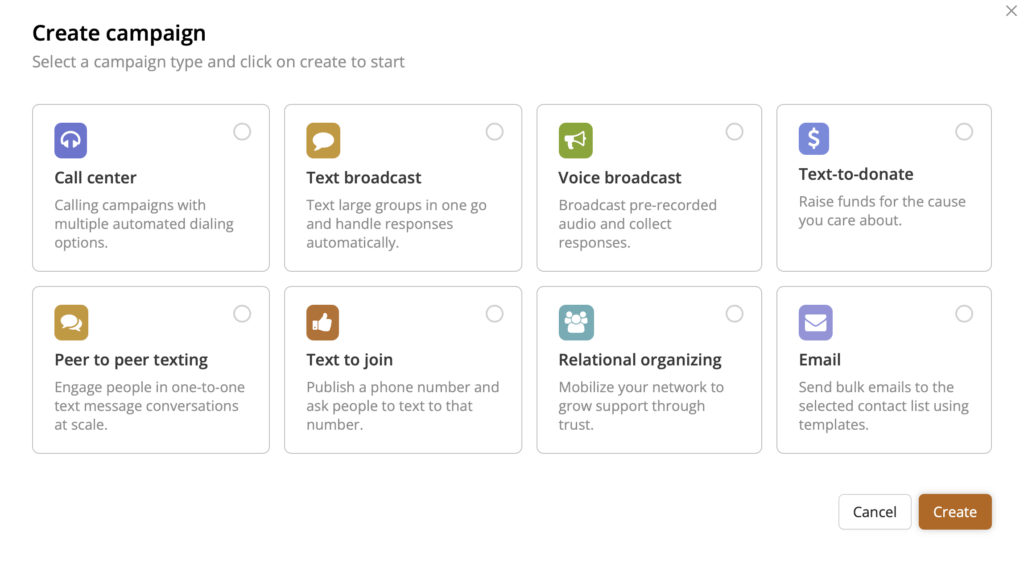Select the Relational organizing radio button
Image resolution: width=1024 pixels, height=564 pixels.
(x=734, y=314)
